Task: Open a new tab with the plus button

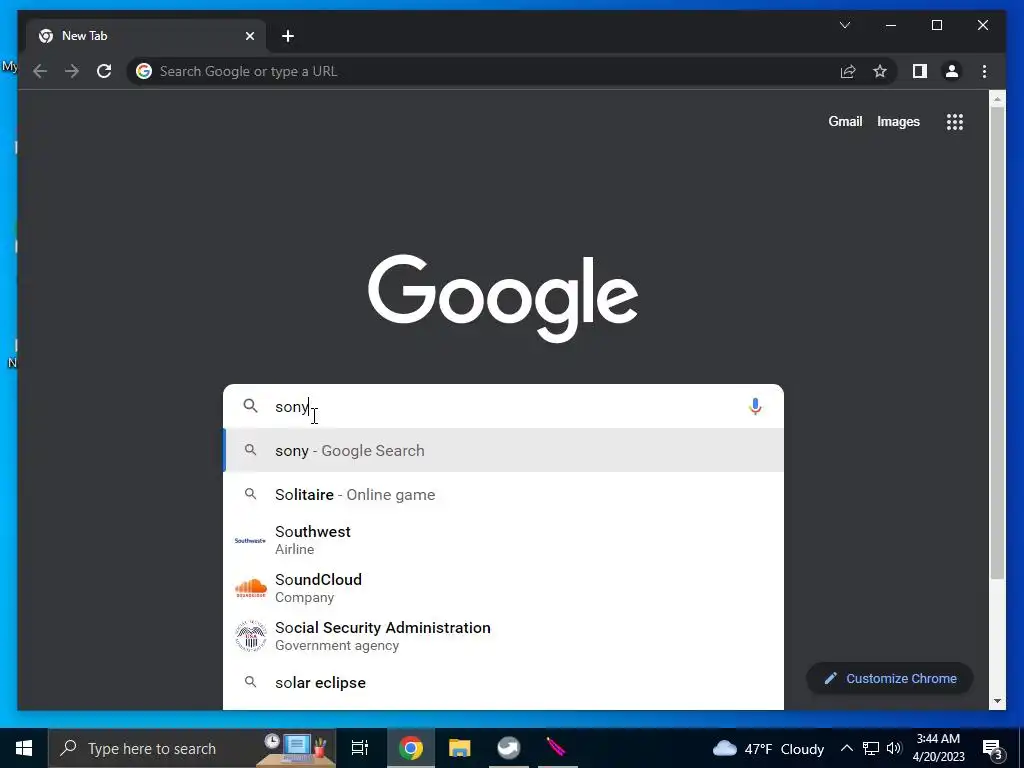Action: (288, 36)
